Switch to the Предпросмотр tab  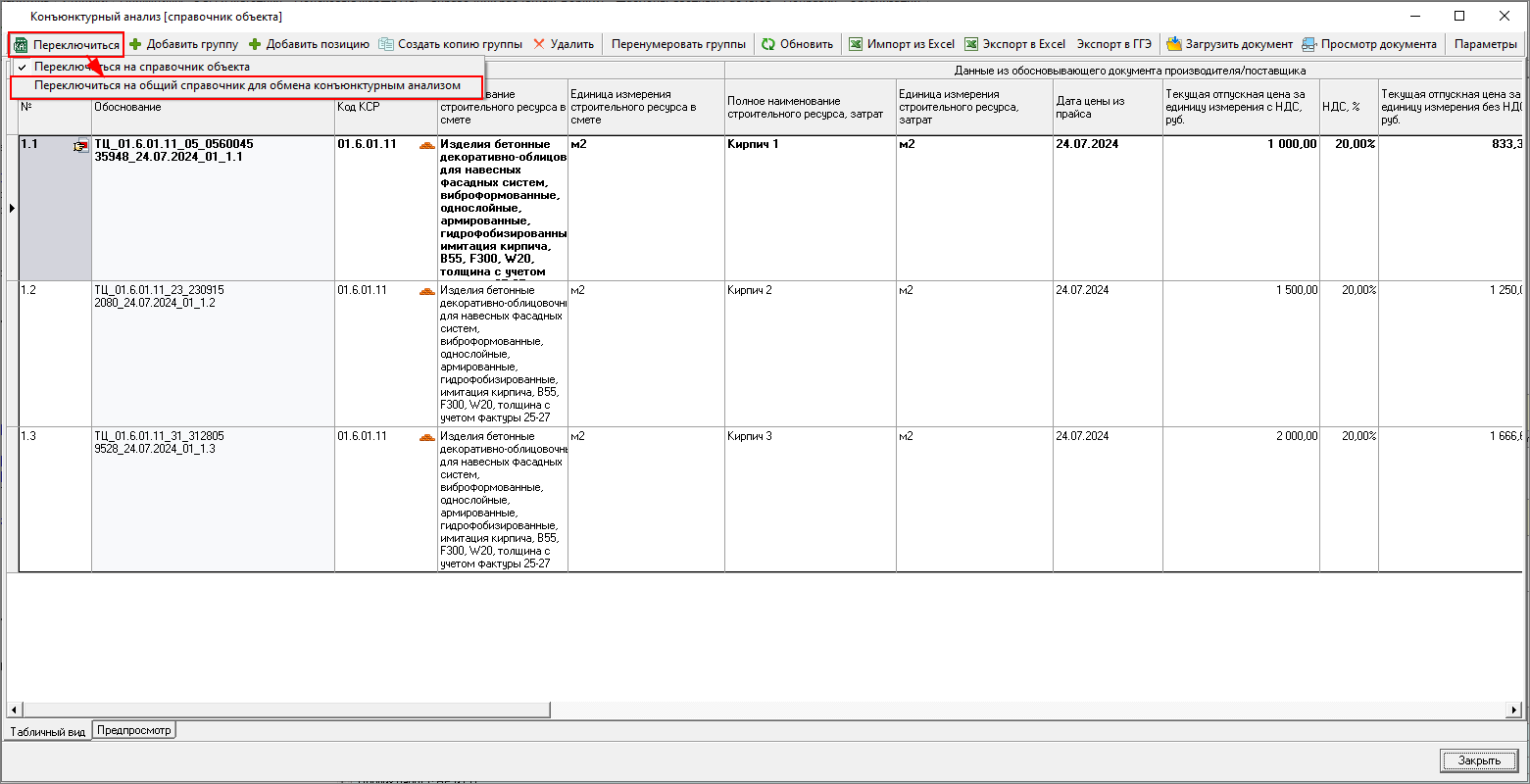click(x=134, y=730)
